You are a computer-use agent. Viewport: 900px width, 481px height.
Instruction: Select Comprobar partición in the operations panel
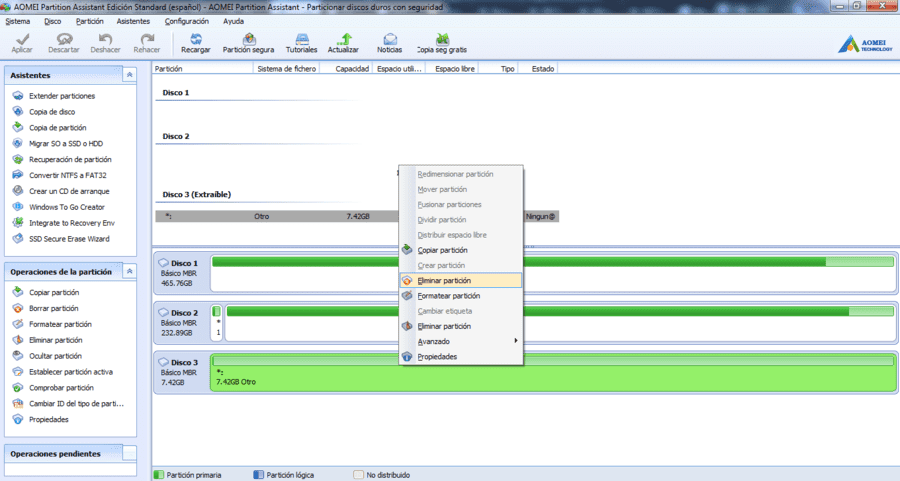click(61, 387)
